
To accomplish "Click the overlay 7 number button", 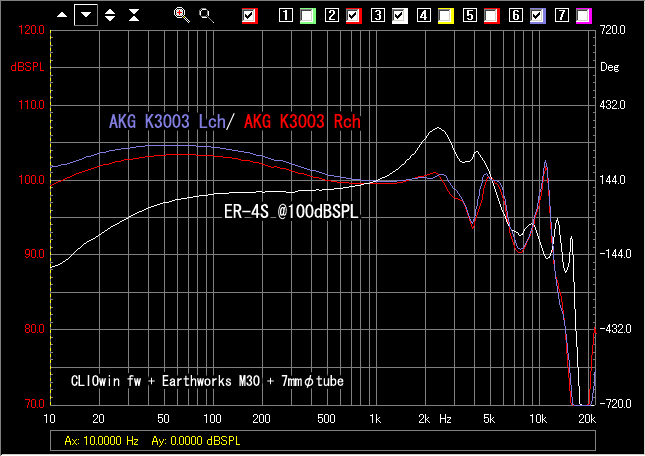I will point(562,15).
